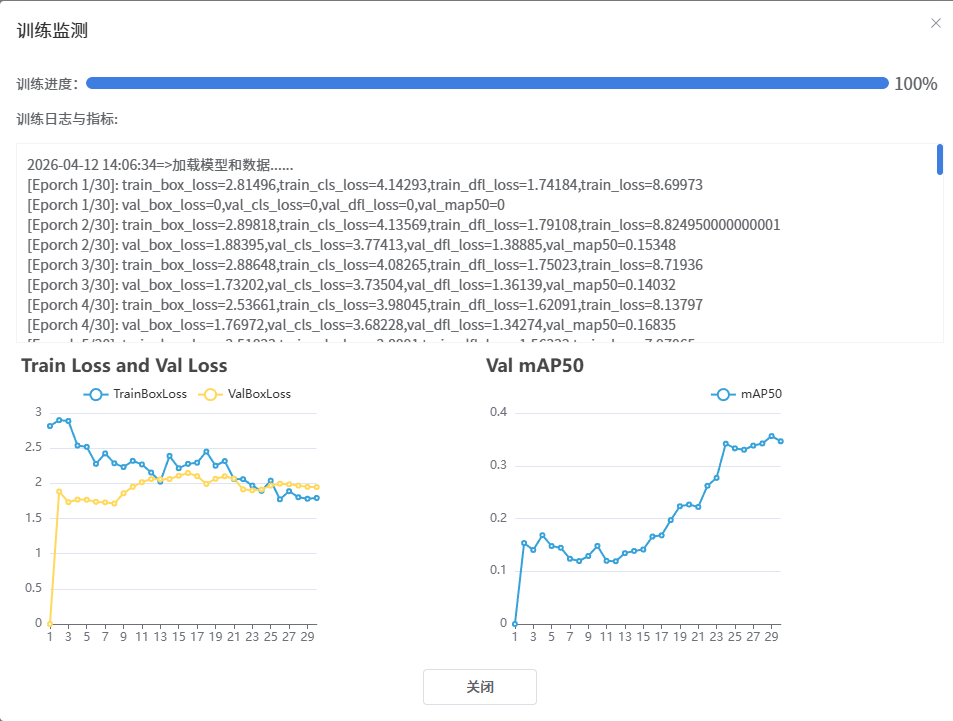Click the 关闭 button at the bottom
The height and width of the screenshot is (721, 953).
pos(480,687)
